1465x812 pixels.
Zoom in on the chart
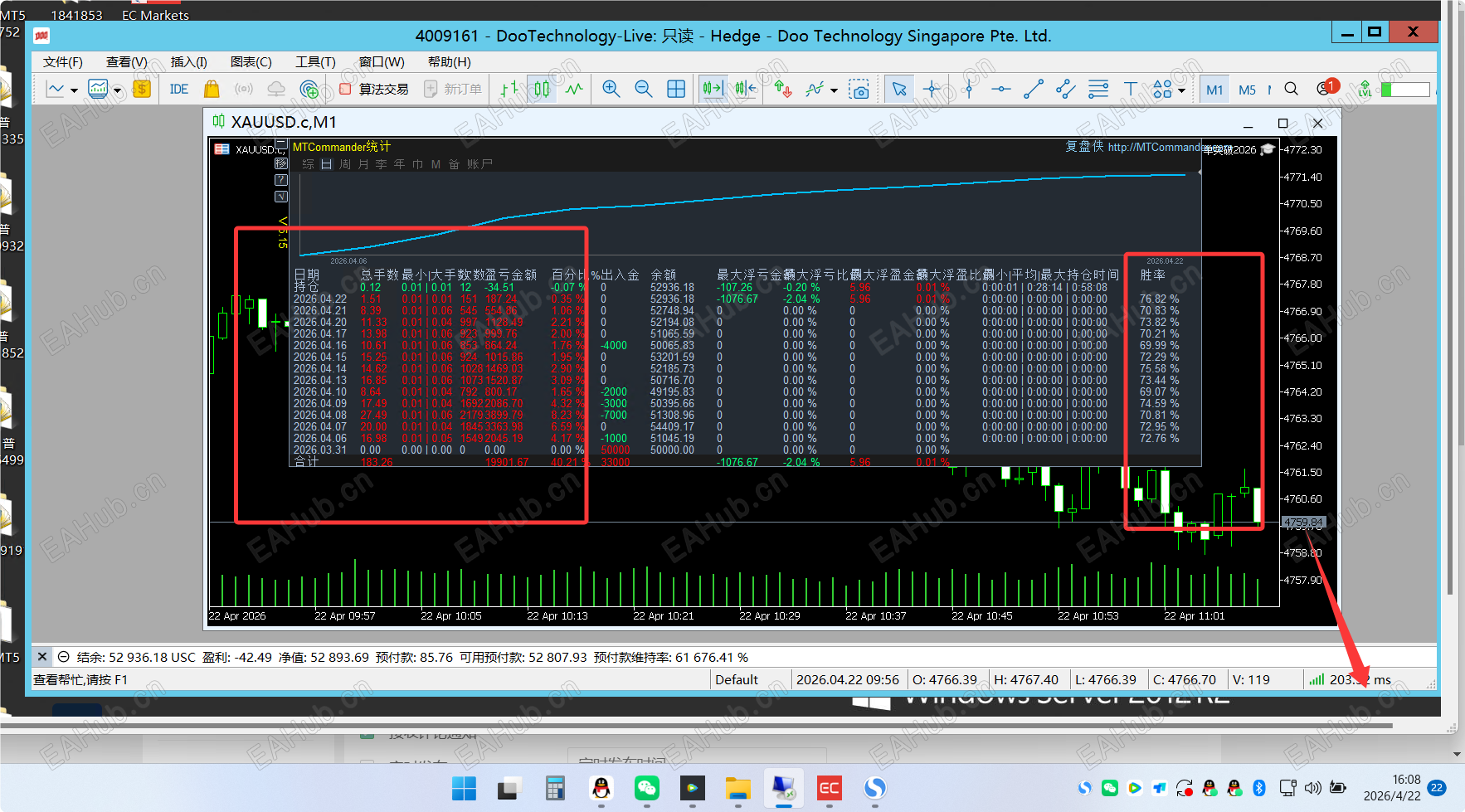point(611,89)
